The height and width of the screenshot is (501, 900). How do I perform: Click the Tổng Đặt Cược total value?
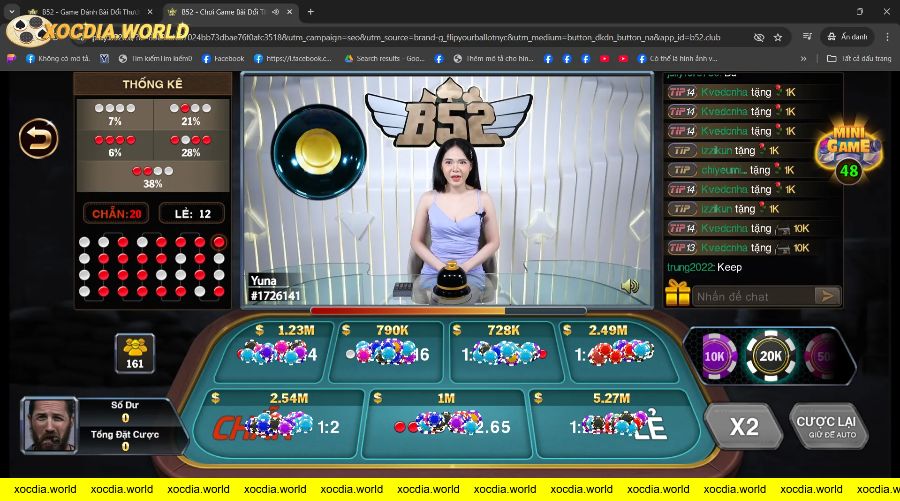click(x=125, y=446)
